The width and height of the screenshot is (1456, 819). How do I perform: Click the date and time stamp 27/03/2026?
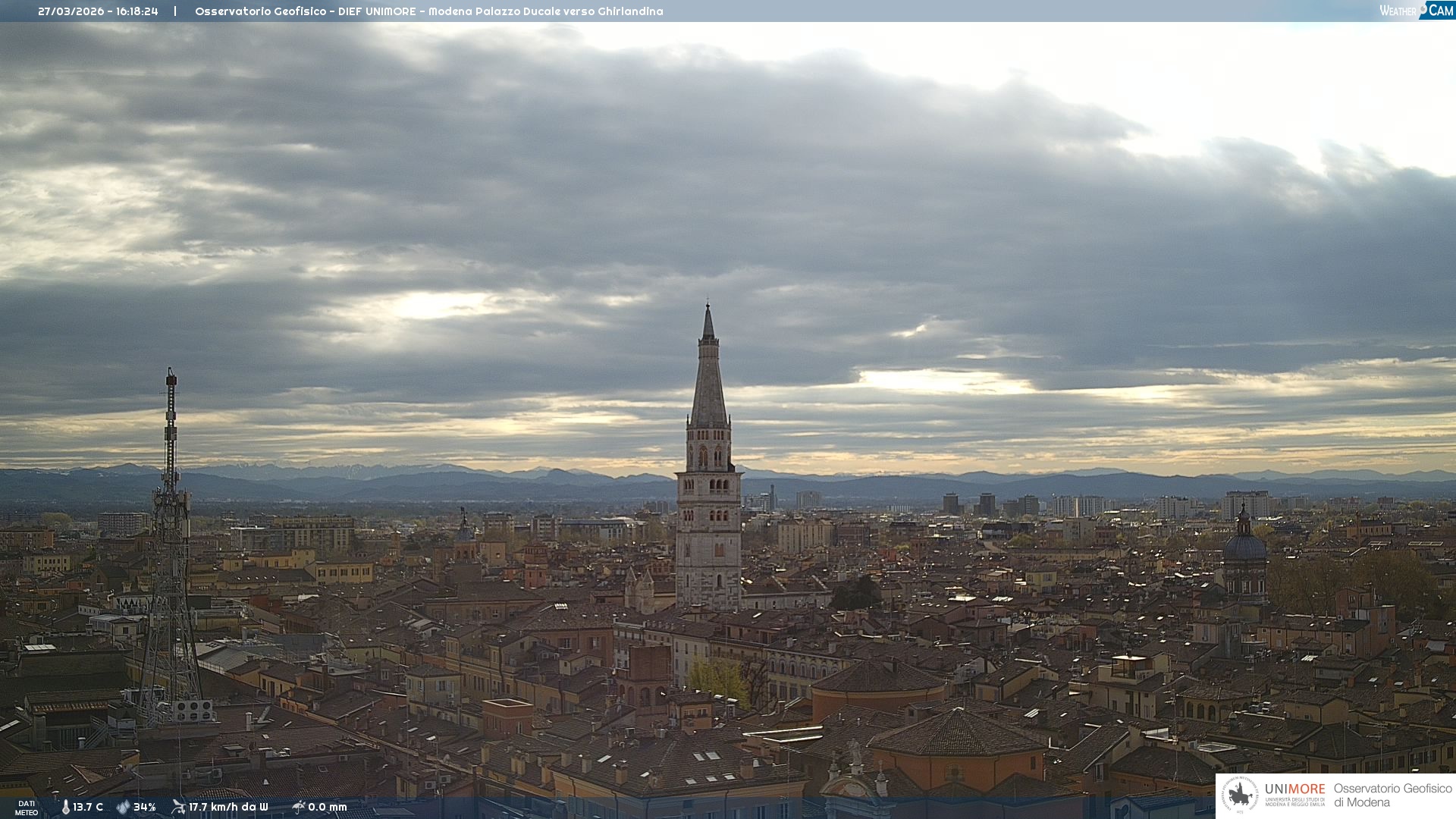click(x=98, y=11)
